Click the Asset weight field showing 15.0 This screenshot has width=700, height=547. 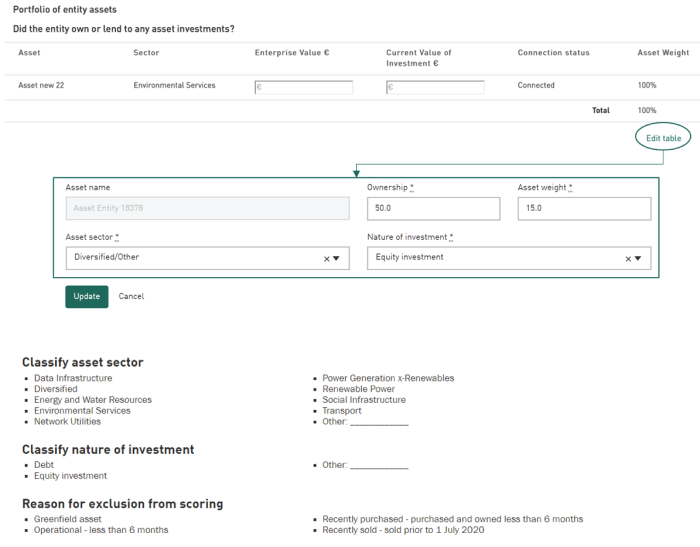pos(584,208)
